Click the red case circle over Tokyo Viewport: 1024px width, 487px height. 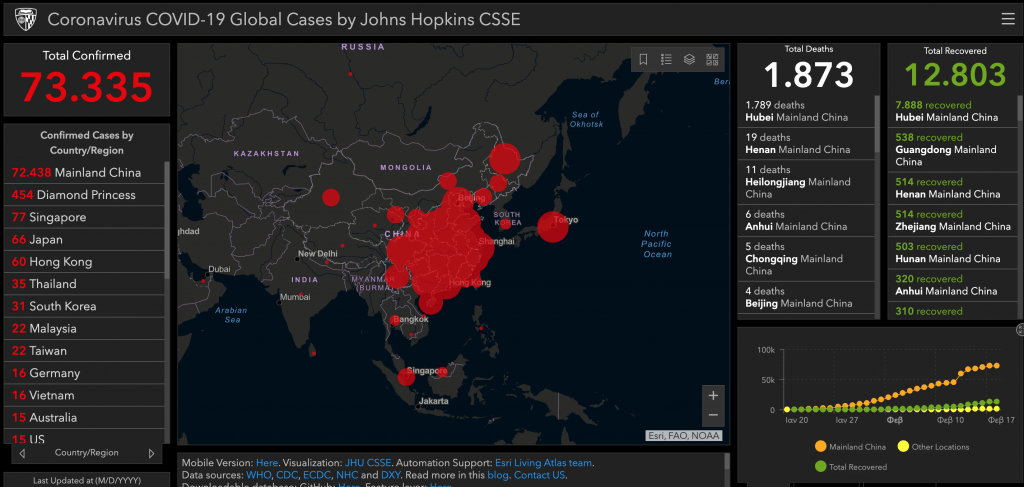pos(553,227)
